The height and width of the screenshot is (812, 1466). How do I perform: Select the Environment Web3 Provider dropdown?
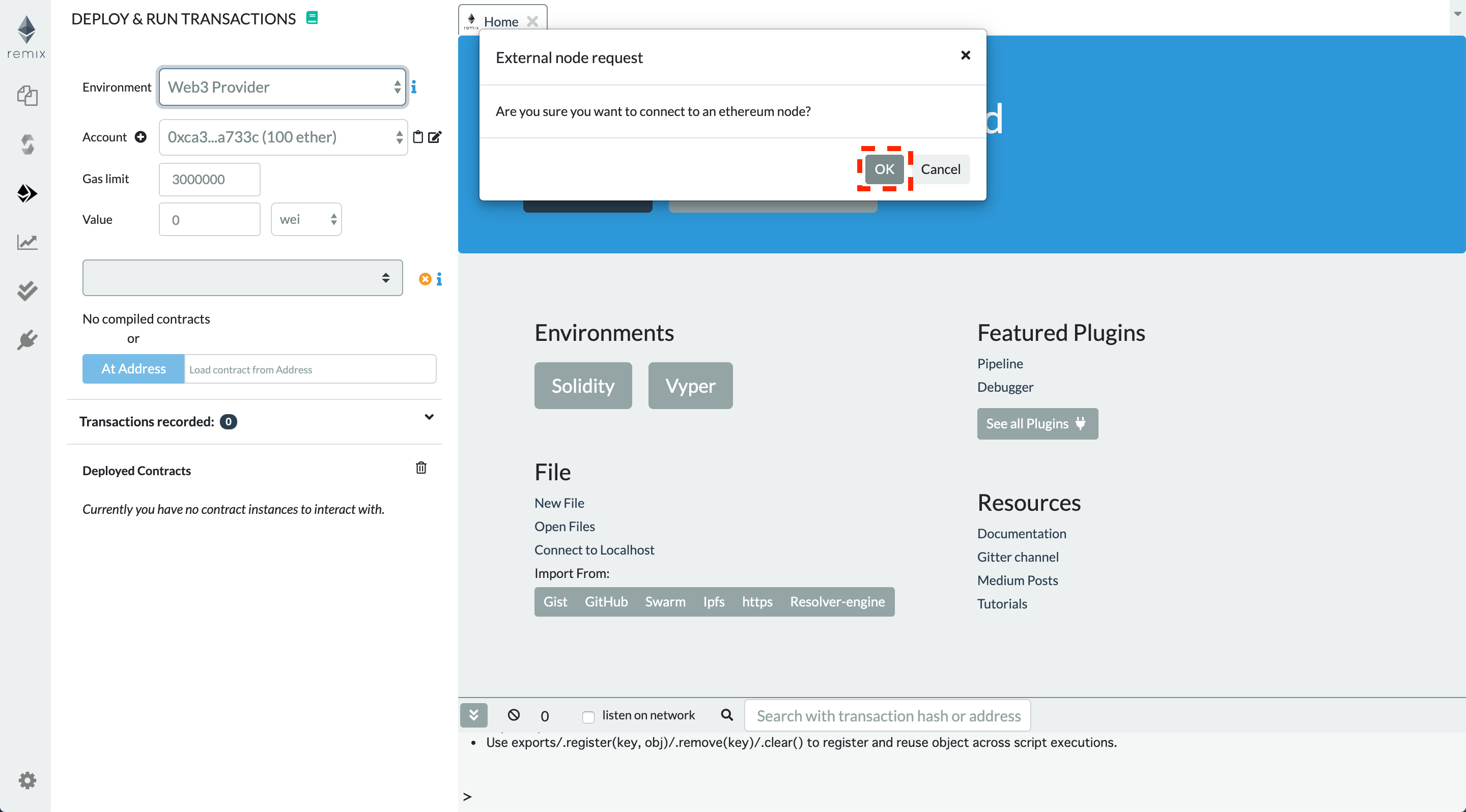[x=283, y=87]
